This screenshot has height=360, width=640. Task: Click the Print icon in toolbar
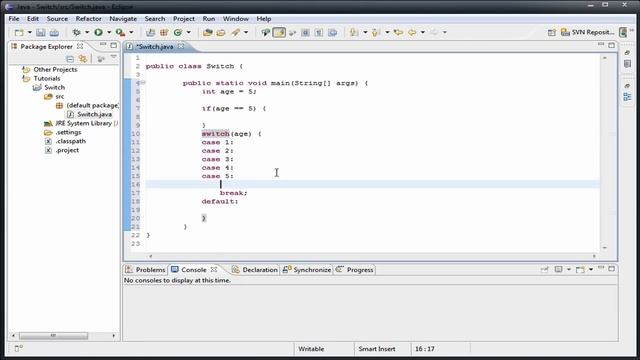[x=54, y=32]
